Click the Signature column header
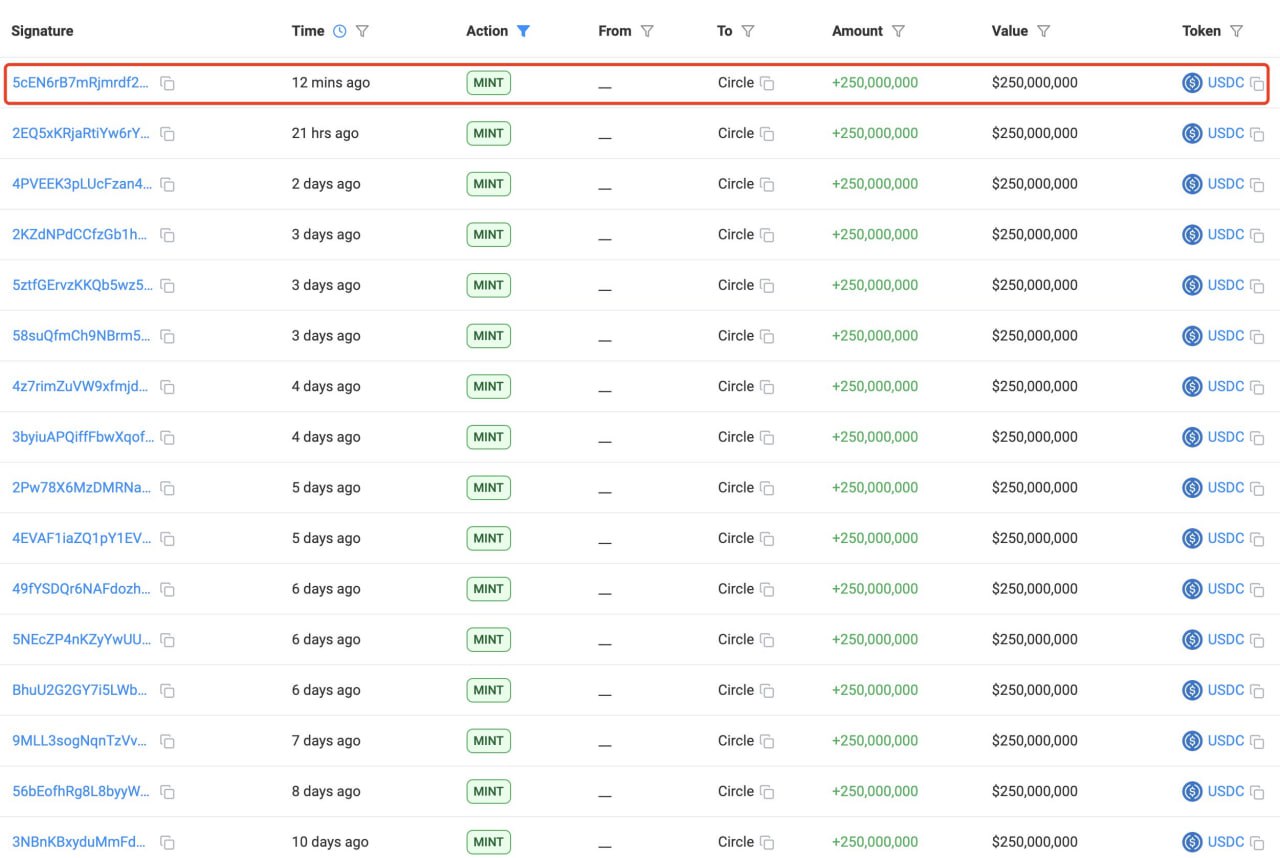The width and height of the screenshot is (1280, 858). pyautogui.click(x=42, y=31)
